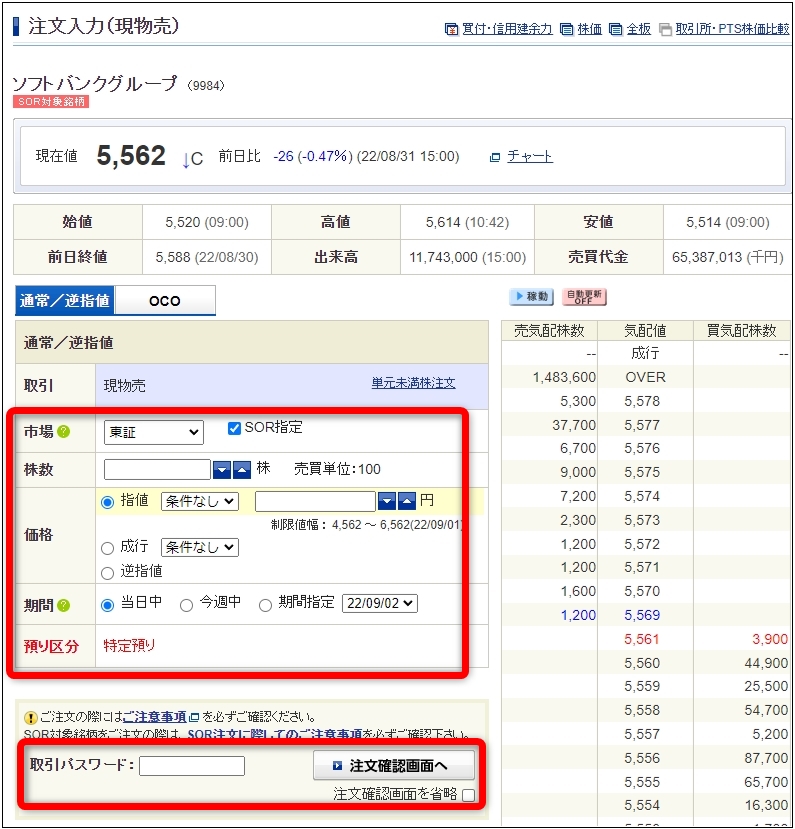Select the 成行 market order radio button
Screen dimensions: 795x829
tap(107, 548)
